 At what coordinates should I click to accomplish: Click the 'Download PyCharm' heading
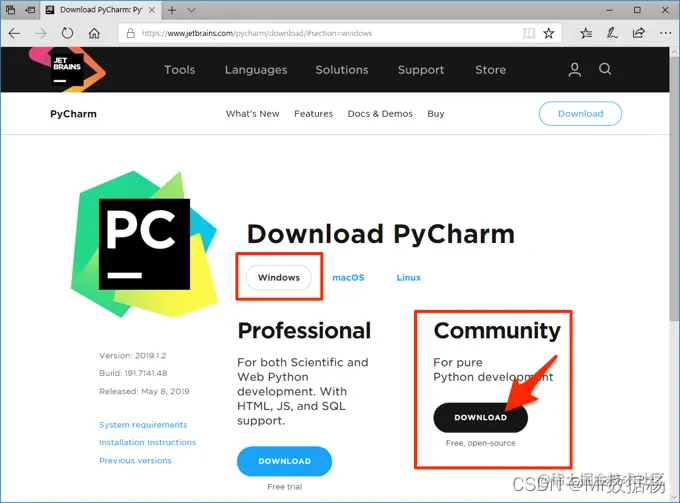[x=381, y=235]
